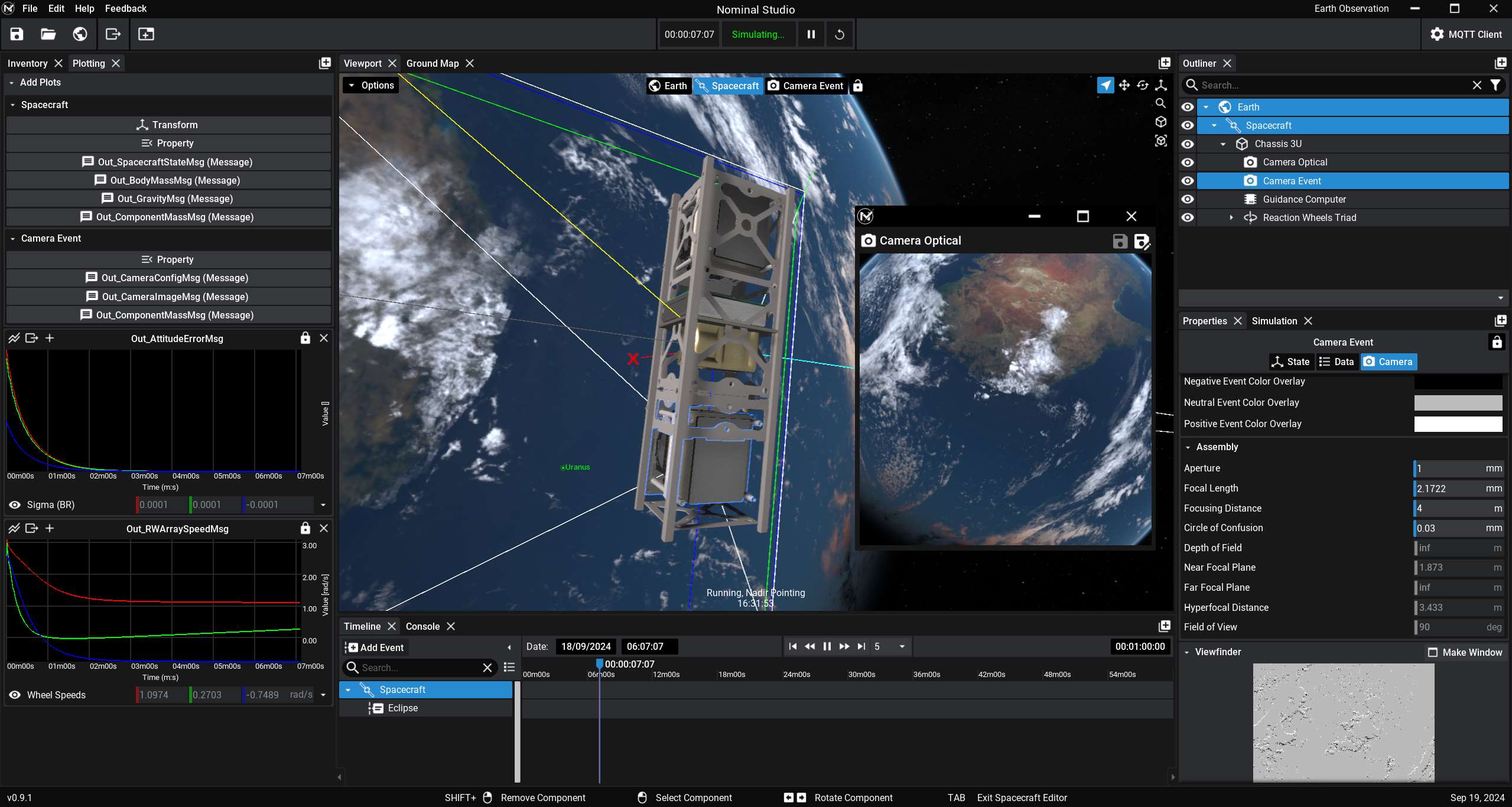
Task: Click the export icon in the top toolbar
Action: [113, 34]
